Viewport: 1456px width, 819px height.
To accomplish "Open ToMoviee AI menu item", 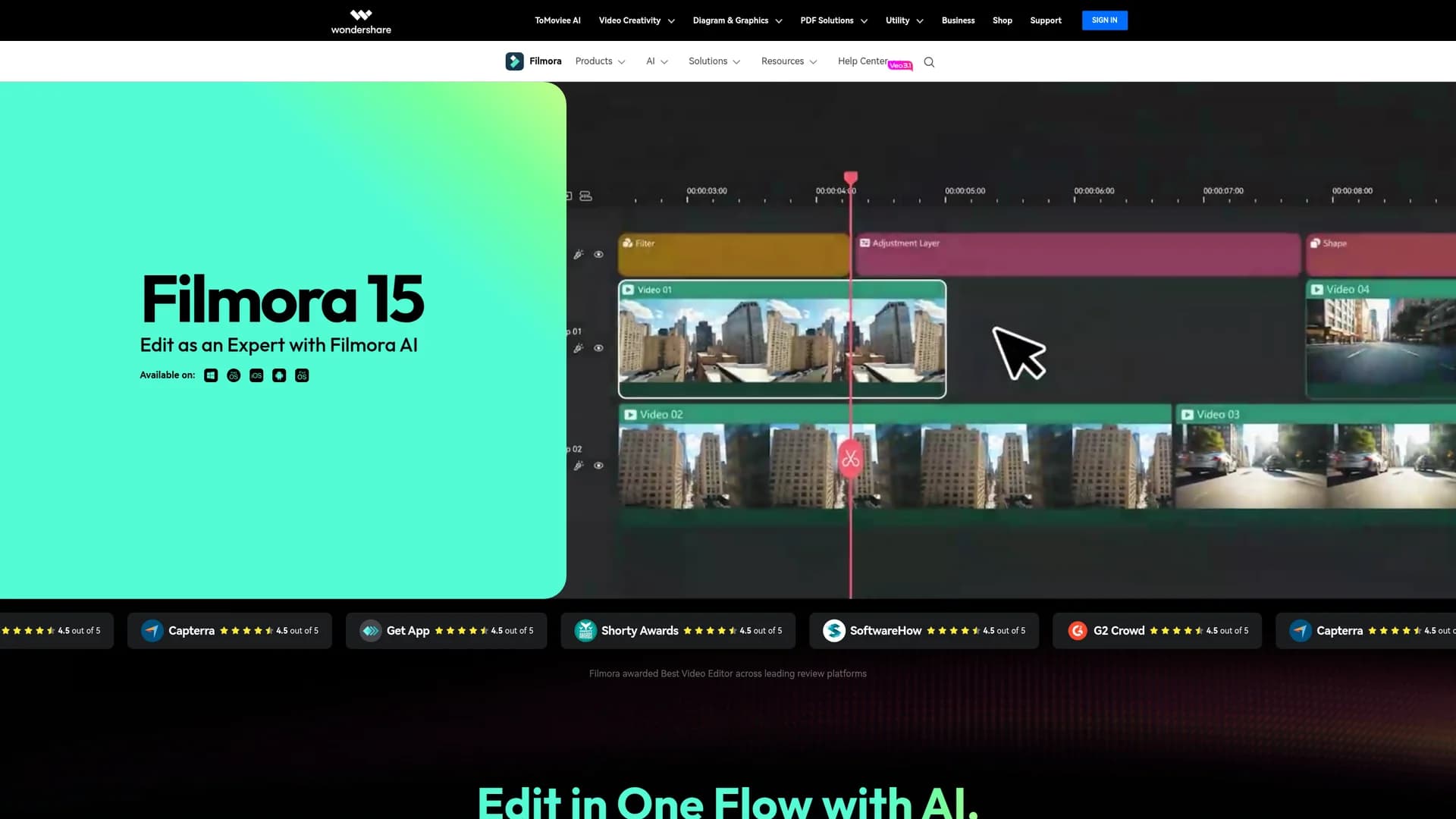I will click(x=557, y=20).
